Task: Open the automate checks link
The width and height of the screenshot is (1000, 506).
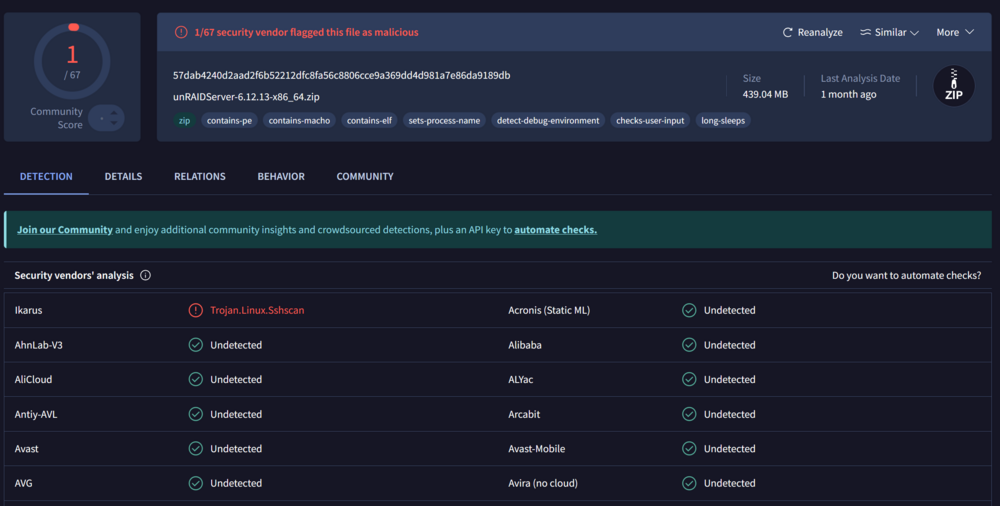Action: 555,230
